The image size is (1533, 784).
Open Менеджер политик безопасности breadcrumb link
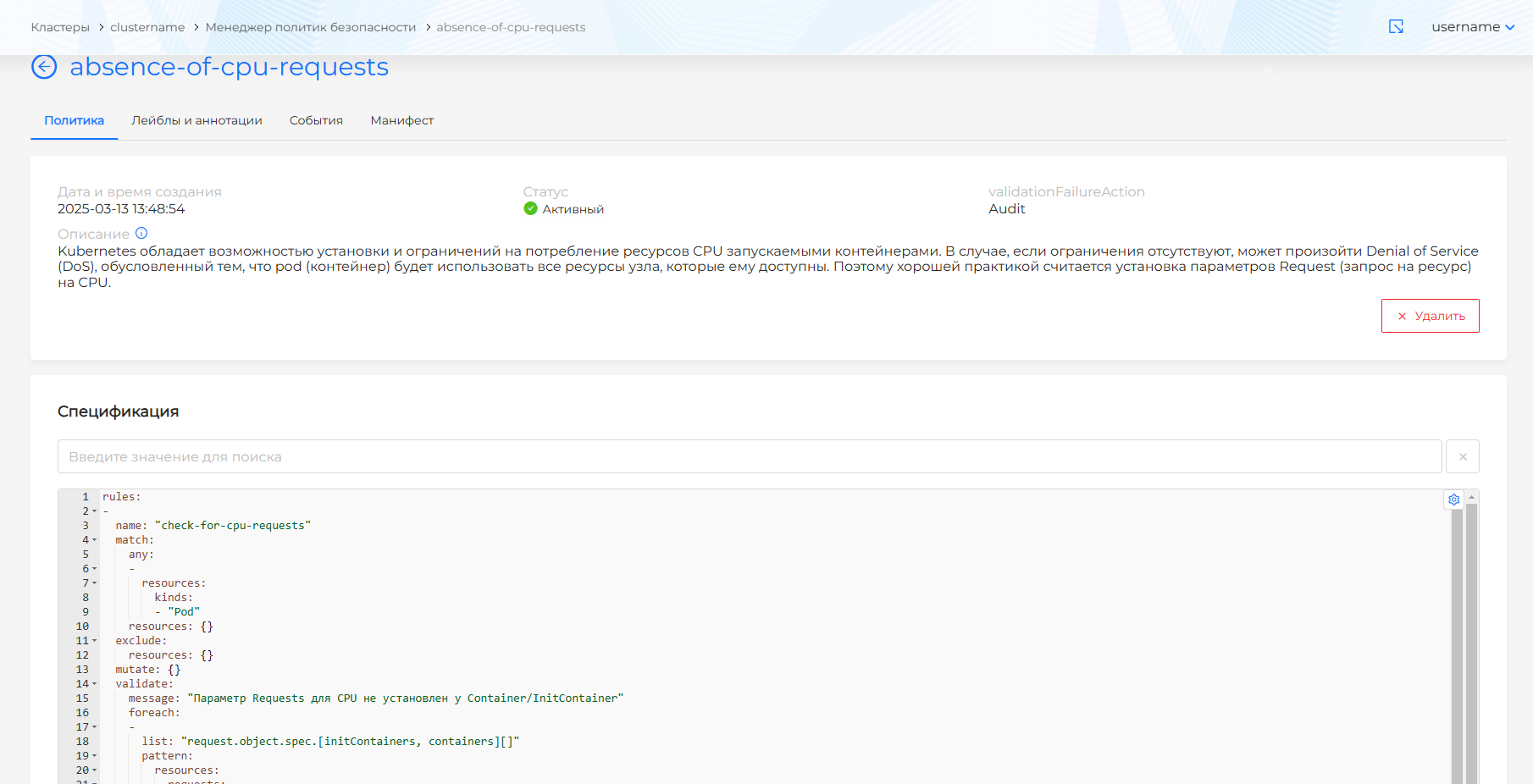pos(310,27)
